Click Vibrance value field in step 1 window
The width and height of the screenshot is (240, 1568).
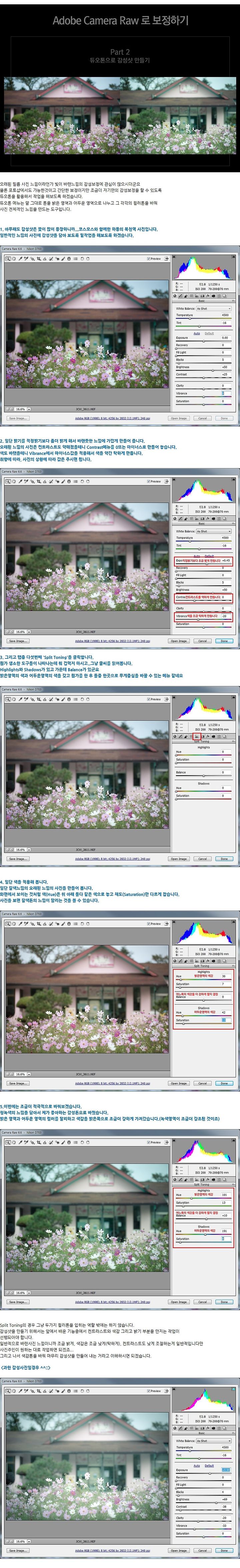point(226,392)
